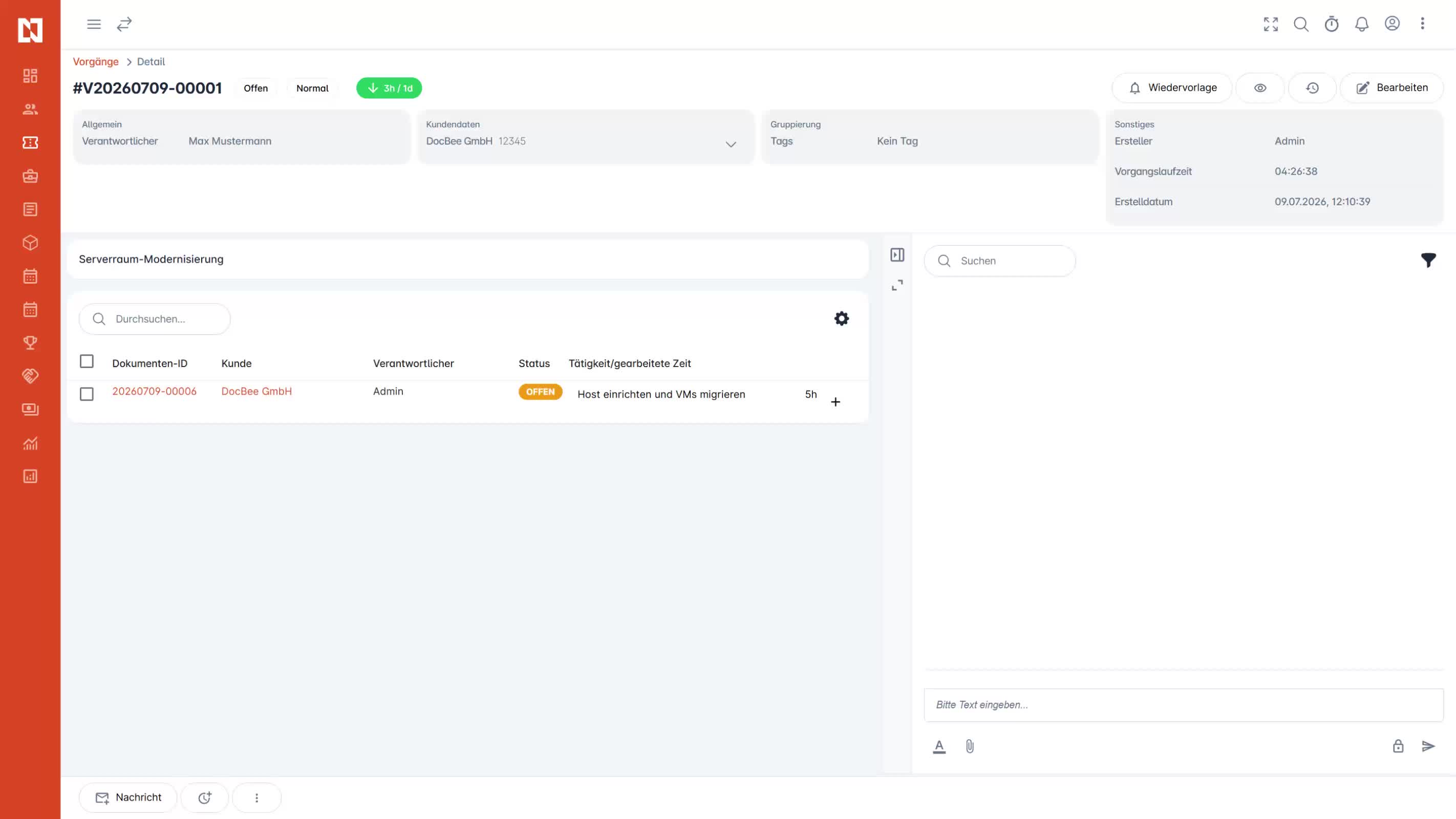Select all rows header checkbox
Image resolution: width=1456 pixels, height=819 pixels.
(87, 361)
